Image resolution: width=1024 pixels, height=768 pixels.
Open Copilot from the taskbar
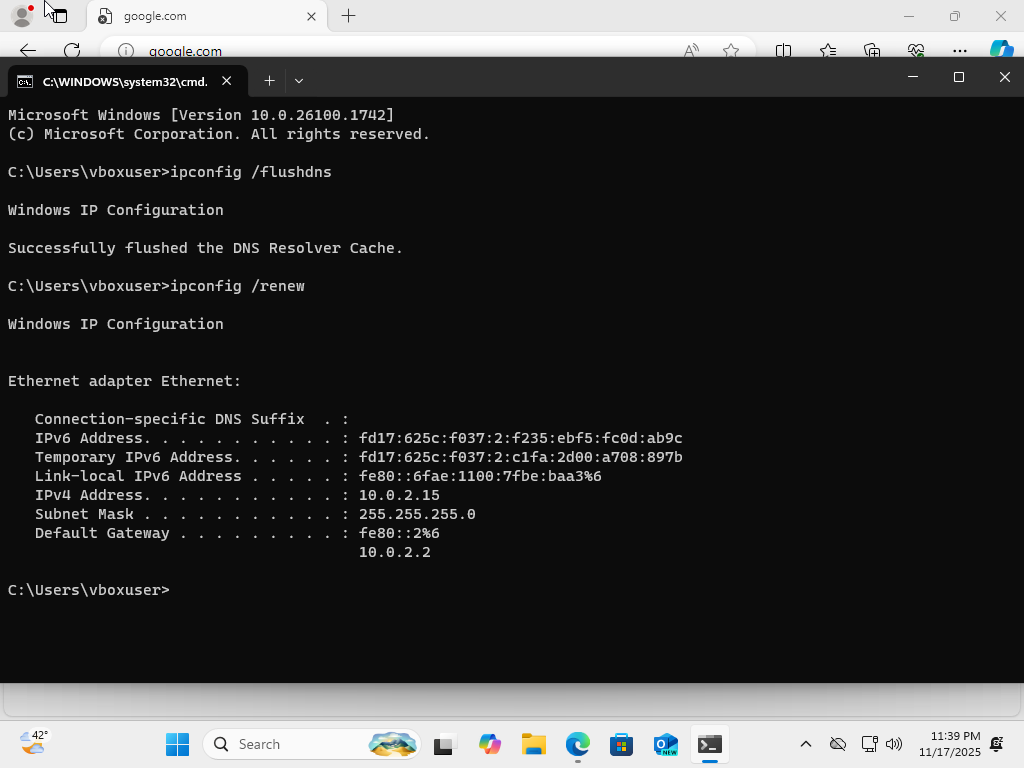click(x=489, y=744)
